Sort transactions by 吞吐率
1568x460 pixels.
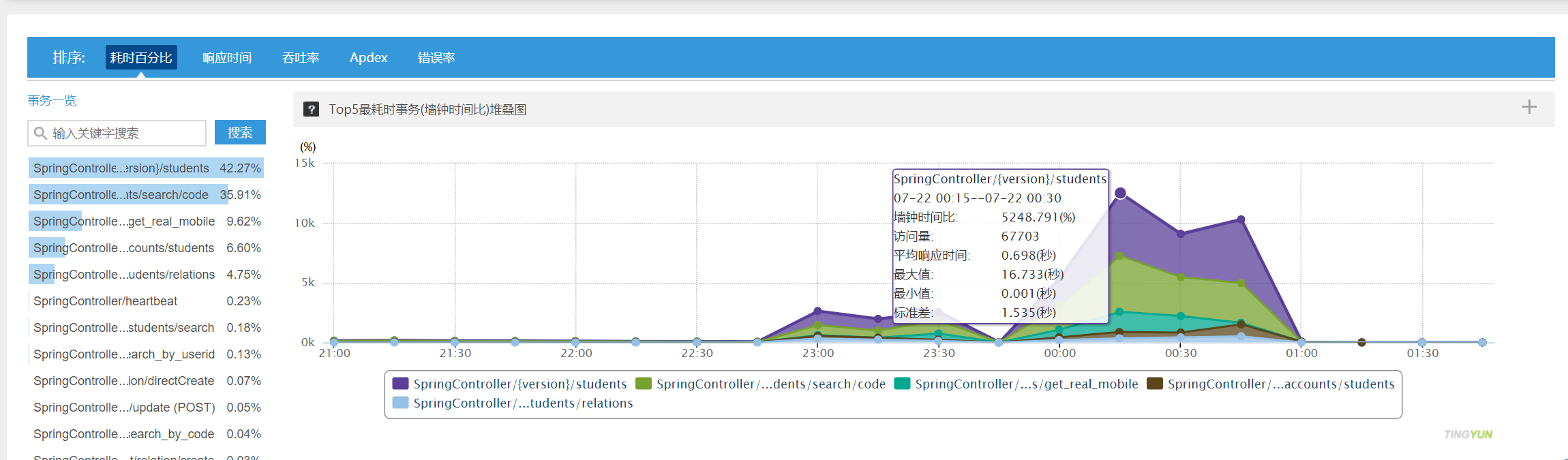click(x=301, y=58)
